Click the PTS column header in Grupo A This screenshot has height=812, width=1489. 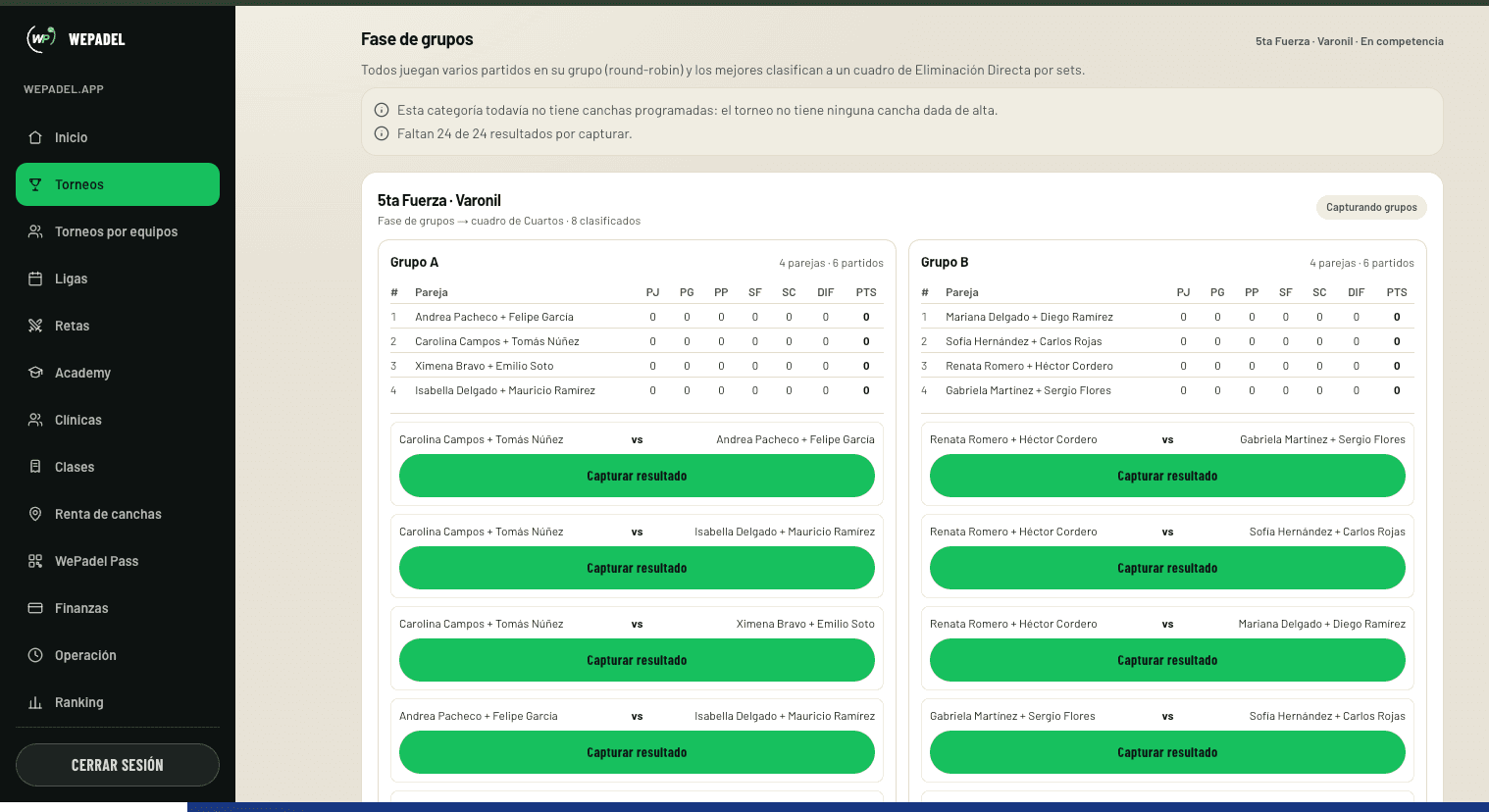point(866,292)
